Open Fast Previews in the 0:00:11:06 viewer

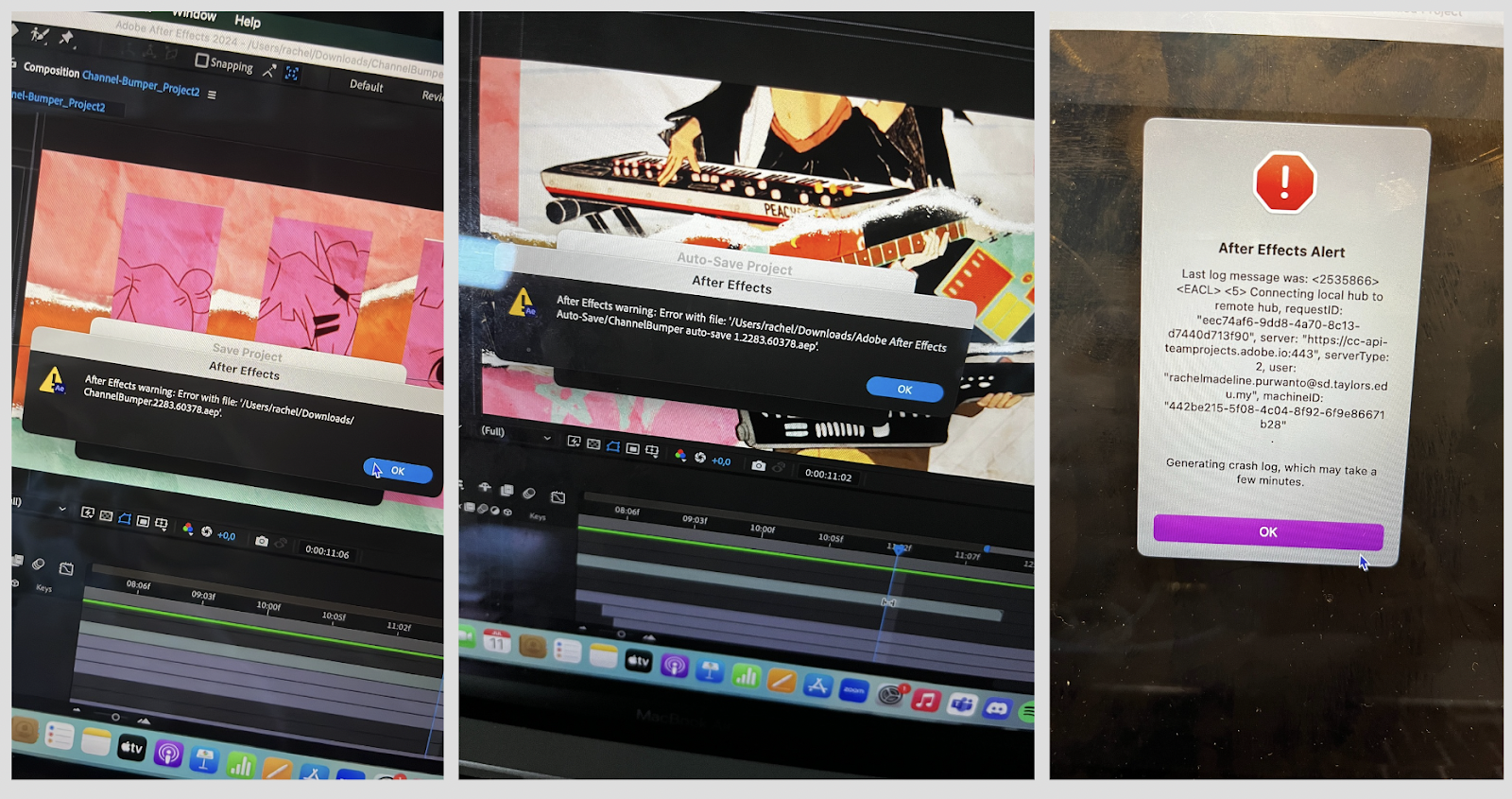88,512
